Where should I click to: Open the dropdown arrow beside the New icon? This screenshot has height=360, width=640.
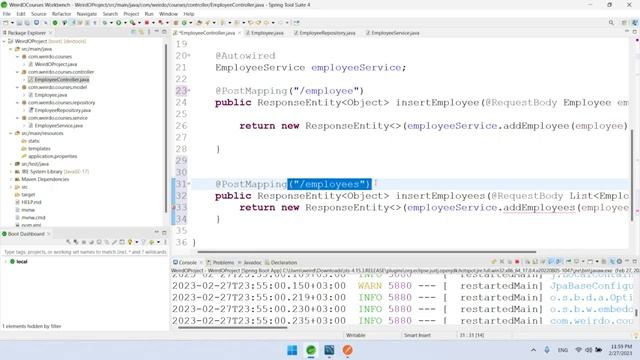coord(12,23)
